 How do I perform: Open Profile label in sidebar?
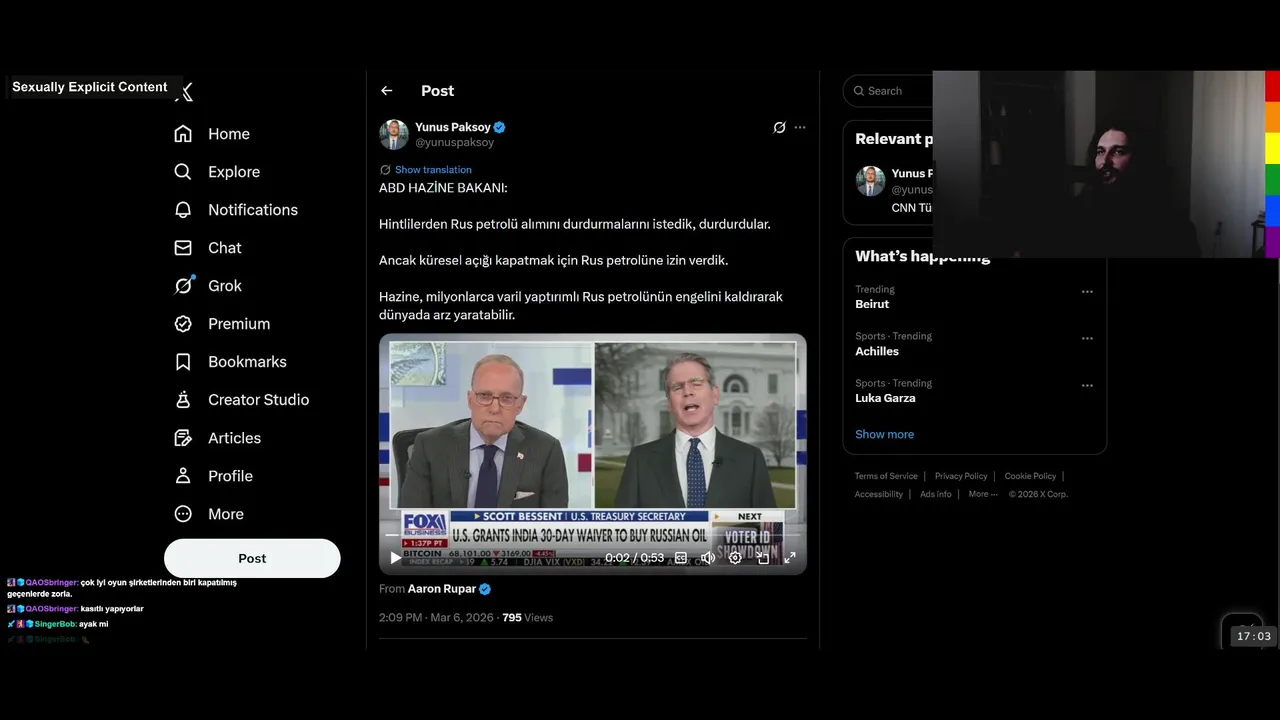coord(230,476)
